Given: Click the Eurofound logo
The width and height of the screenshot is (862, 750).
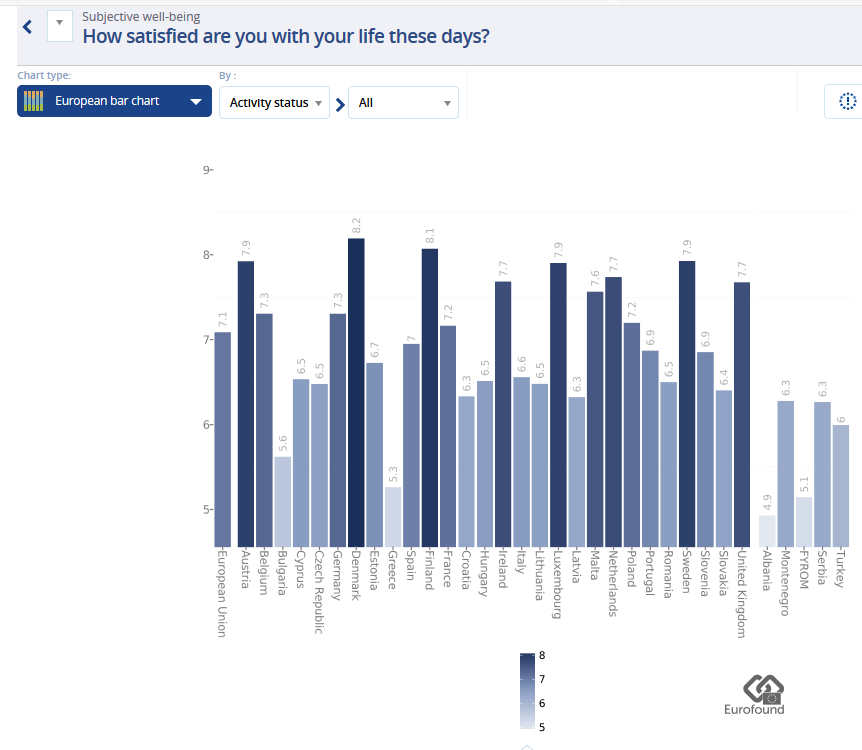Looking at the screenshot, I should point(754,695).
